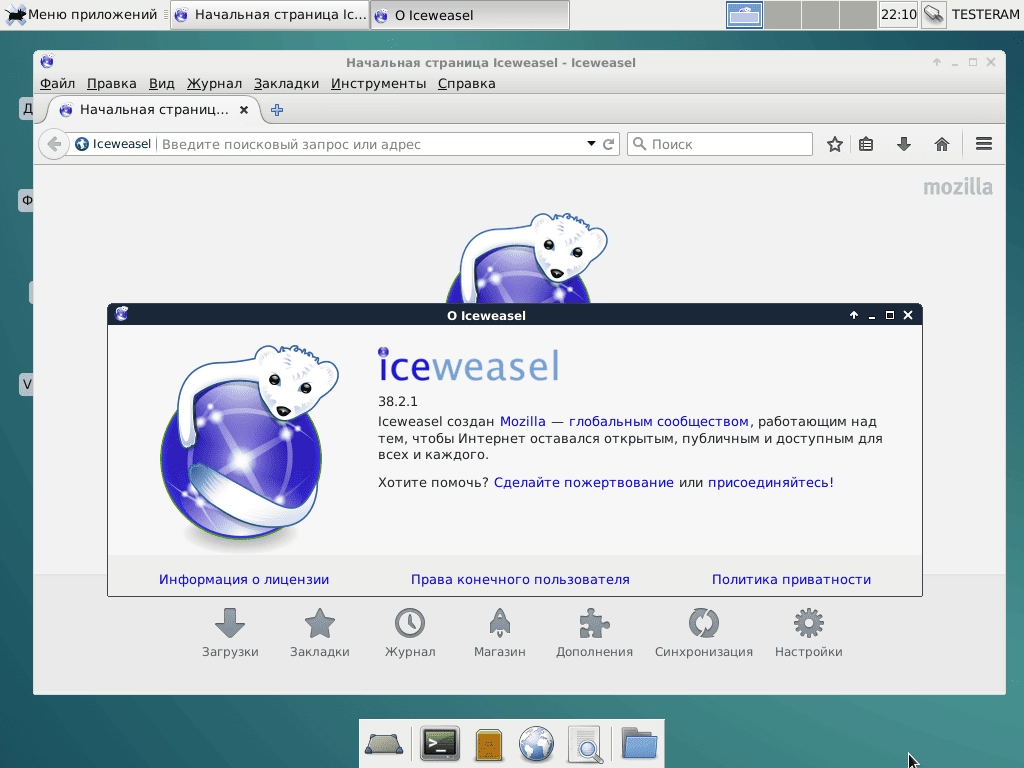Click the bookmark star icon in toolbar
This screenshot has height=768, width=1024.
[835, 144]
